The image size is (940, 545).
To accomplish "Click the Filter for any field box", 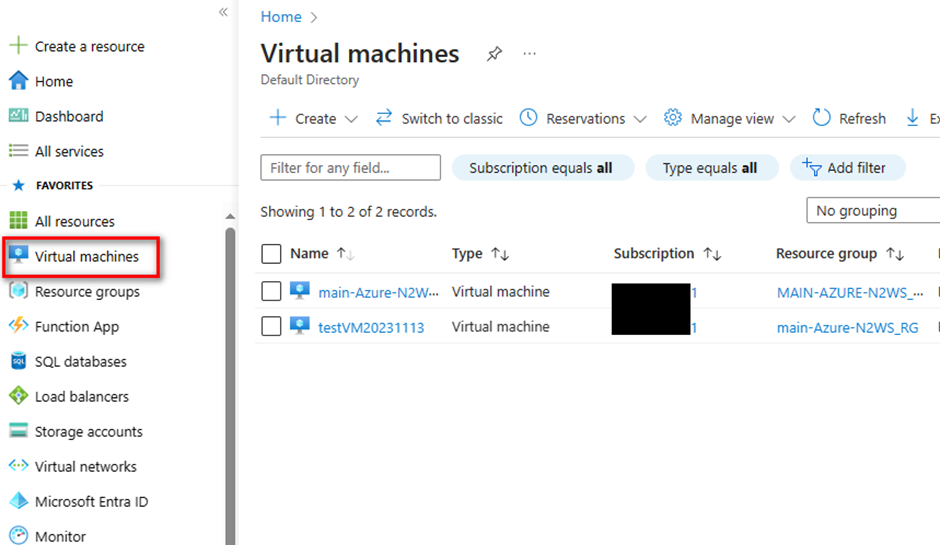I will tap(350, 167).
